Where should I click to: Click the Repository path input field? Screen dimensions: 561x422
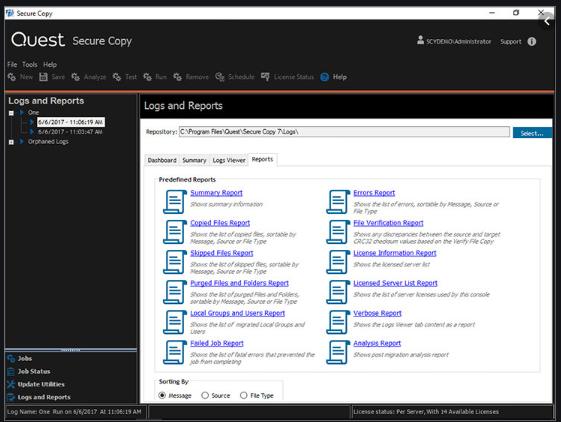[x=344, y=132]
